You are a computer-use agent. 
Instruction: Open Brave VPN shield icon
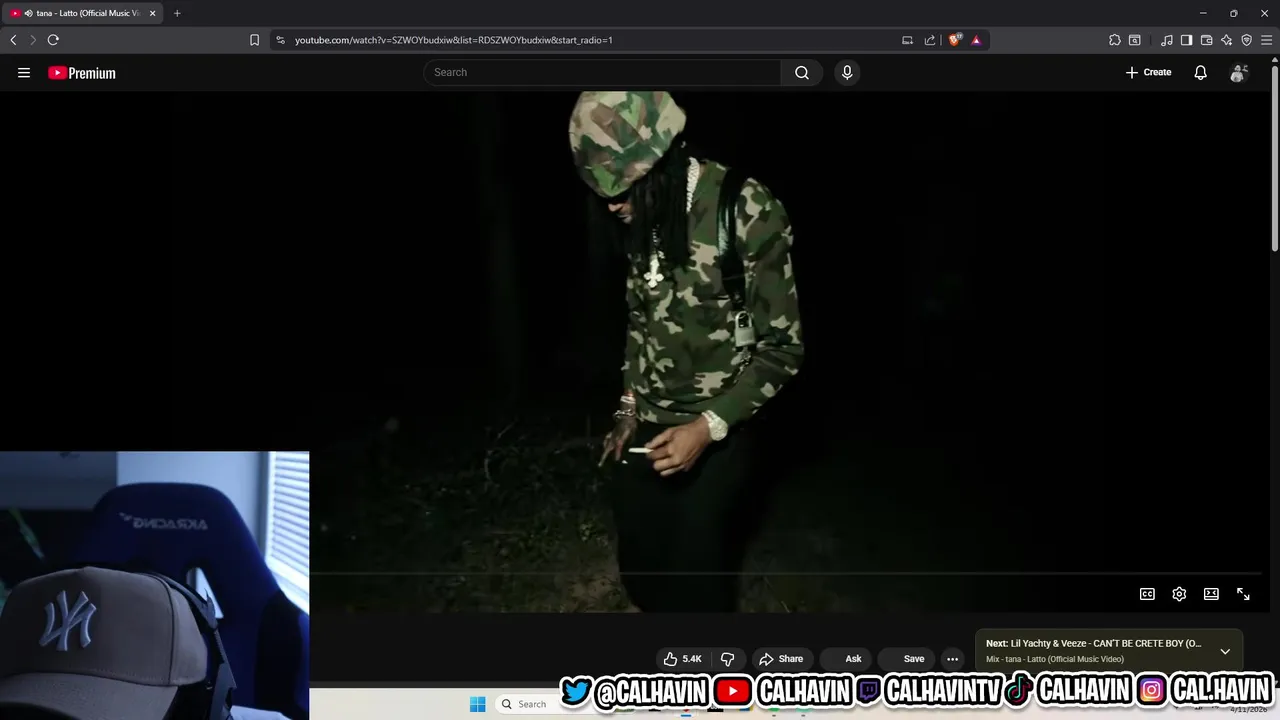(x=1246, y=40)
